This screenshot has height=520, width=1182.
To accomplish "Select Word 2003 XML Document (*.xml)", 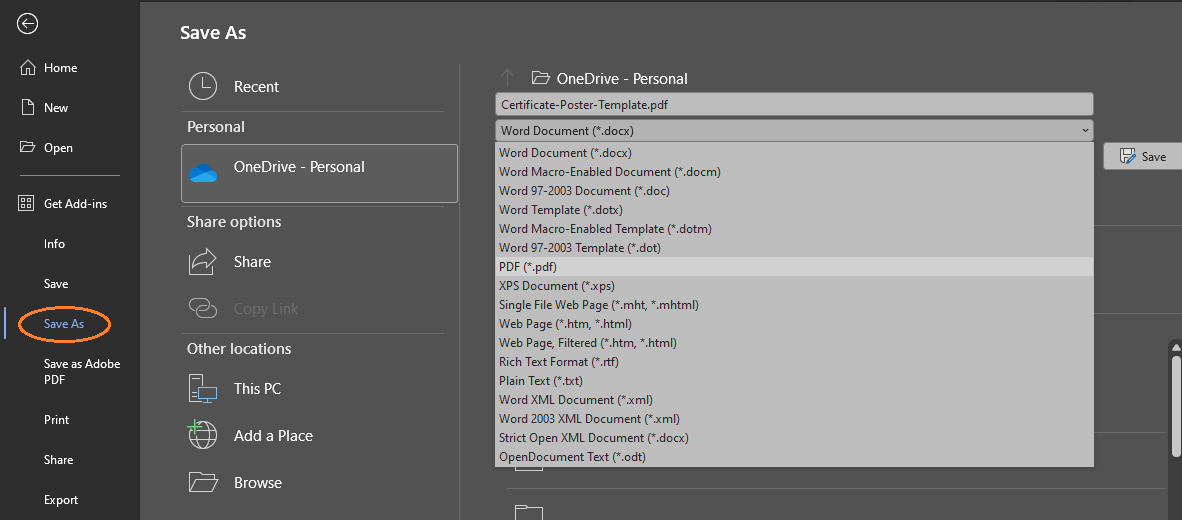I will (794, 418).
